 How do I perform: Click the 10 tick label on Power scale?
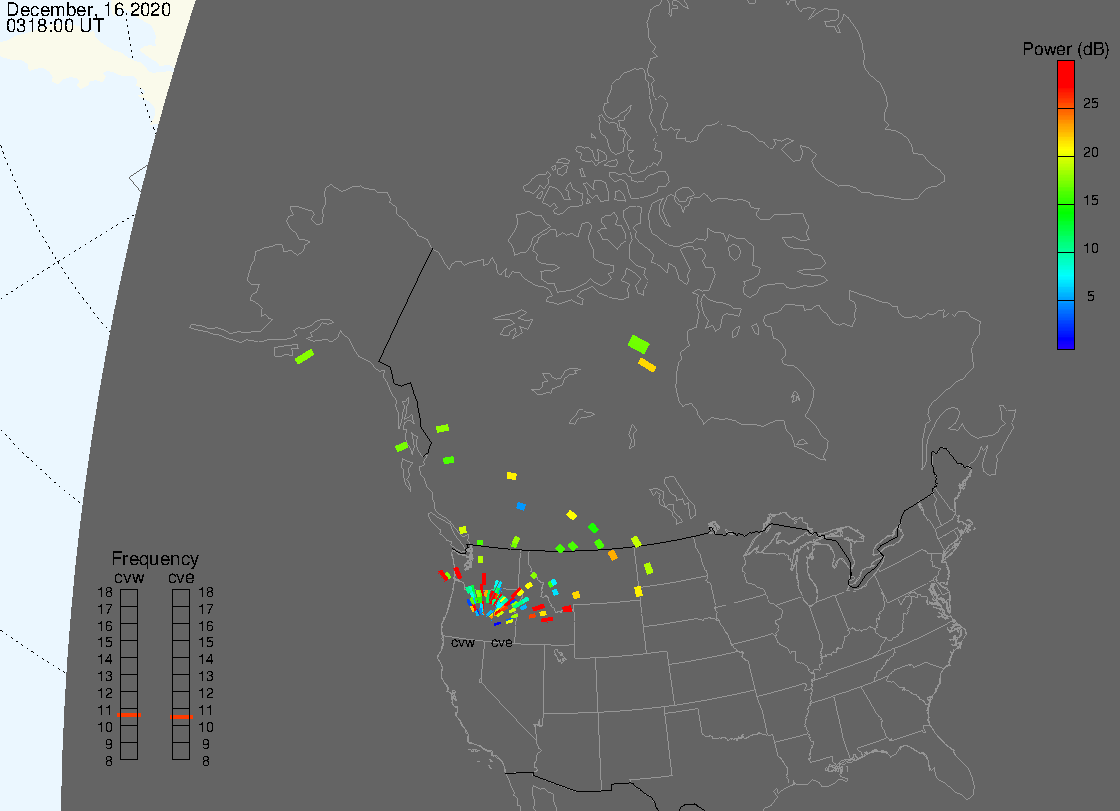pyautogui.click(x=1090, y=249)
